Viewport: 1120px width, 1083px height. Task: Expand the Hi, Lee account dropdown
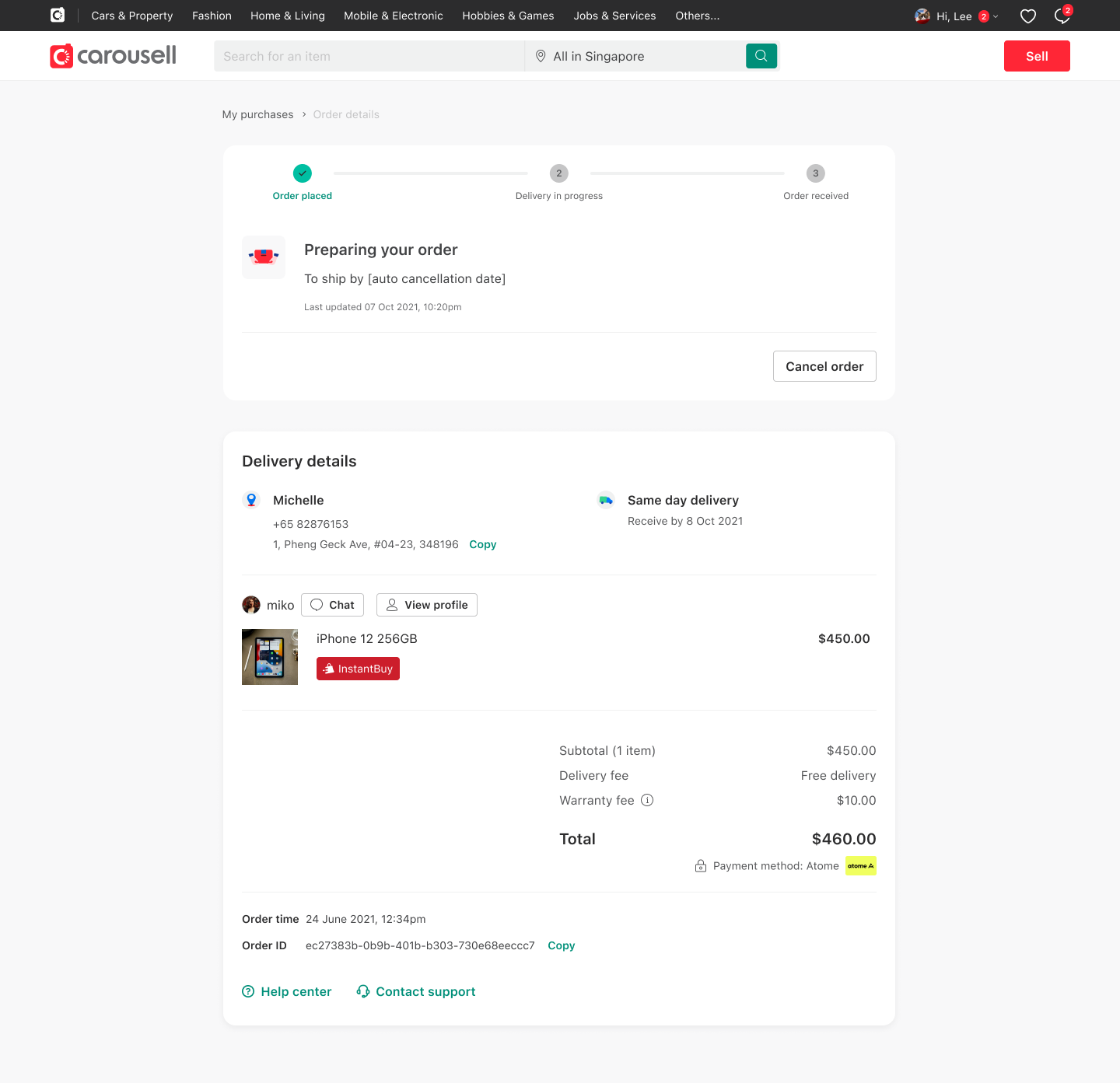[955, 16]
